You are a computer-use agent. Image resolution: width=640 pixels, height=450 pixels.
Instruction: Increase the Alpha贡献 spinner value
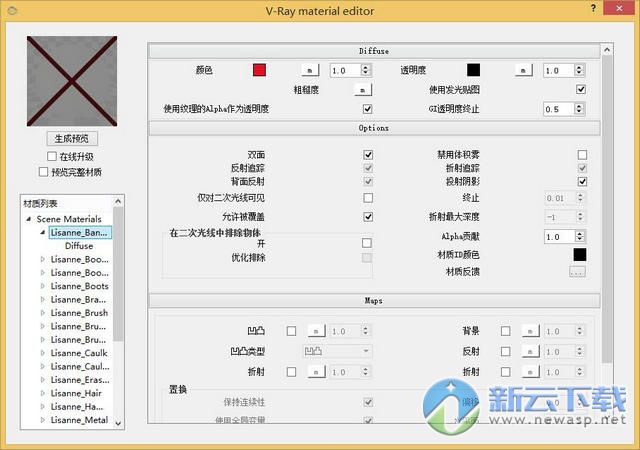(x=579, y=234)
